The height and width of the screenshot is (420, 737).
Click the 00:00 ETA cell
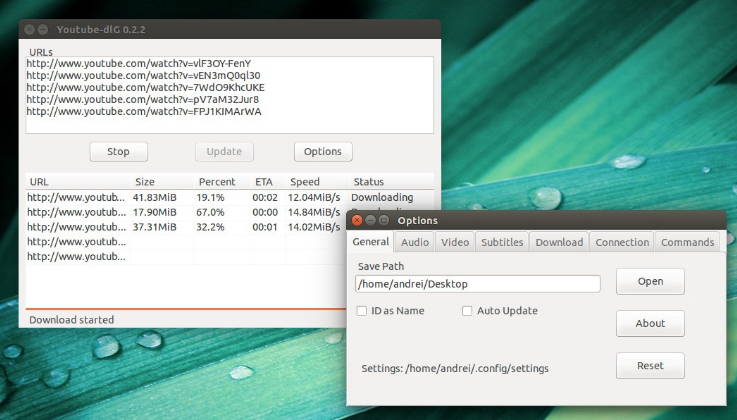point(265,212)
